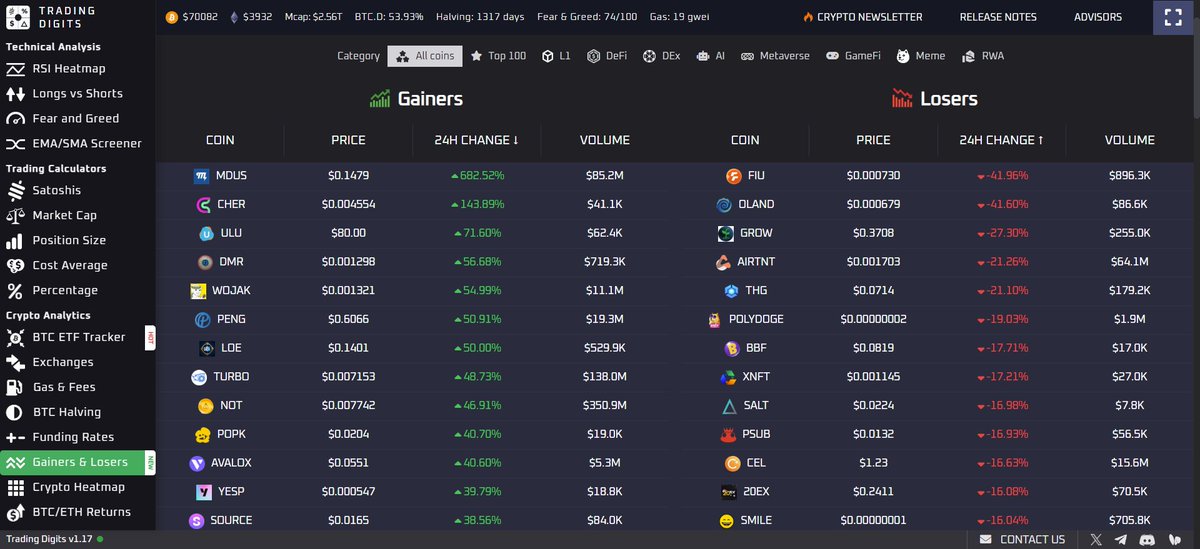Open BTC Halving page
Viewport: 1200px width, 549px height.
coord(54,412)
